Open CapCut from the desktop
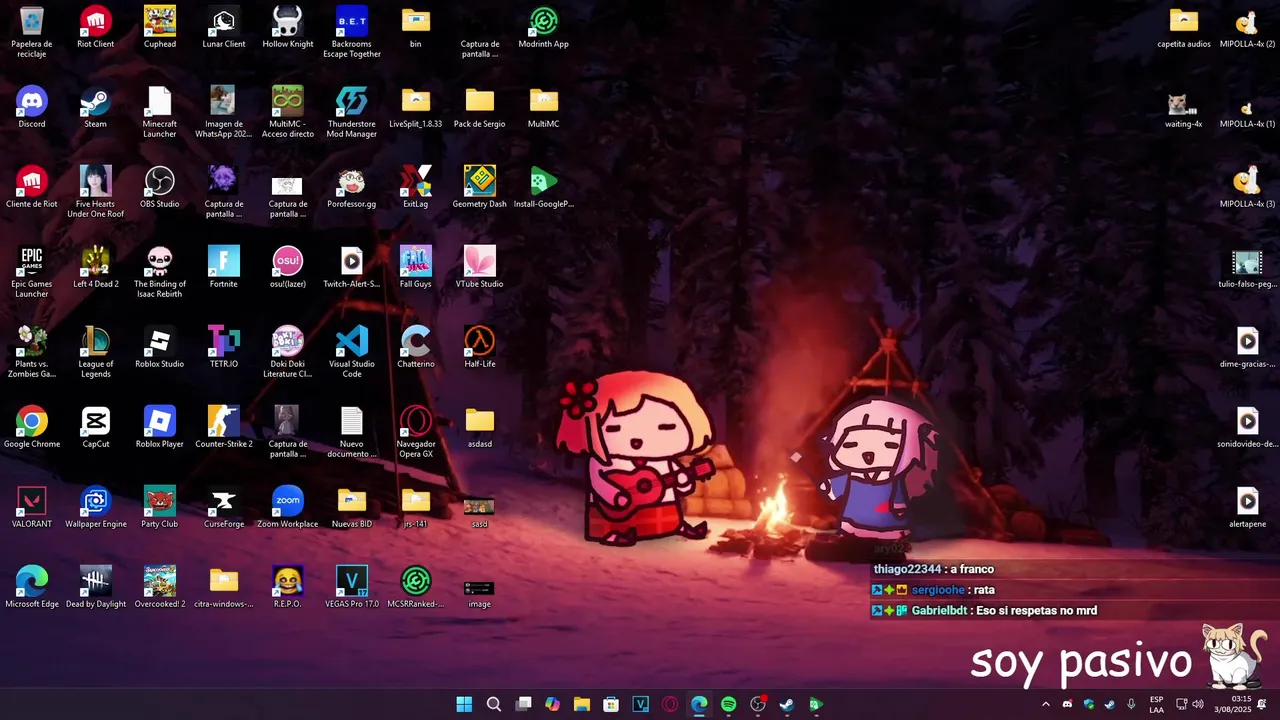The image size is (1280, 720). point(96,427)
